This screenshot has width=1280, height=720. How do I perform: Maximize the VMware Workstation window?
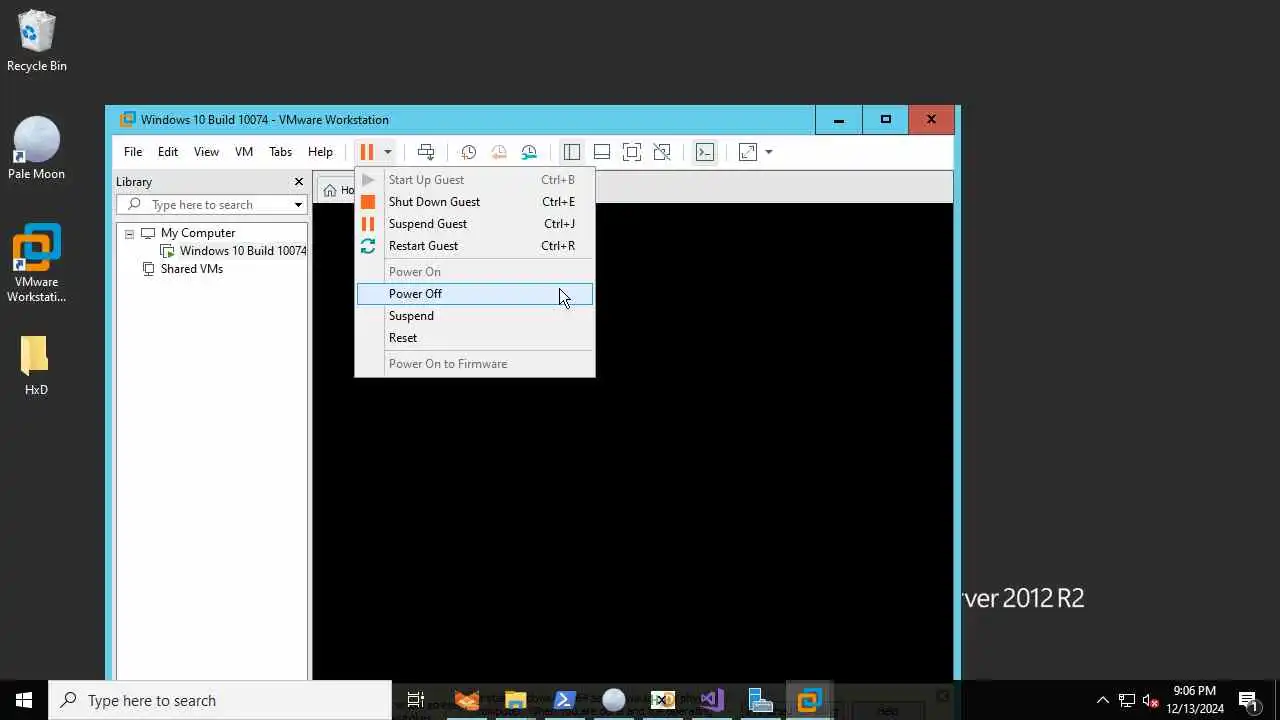click(885, 120)
